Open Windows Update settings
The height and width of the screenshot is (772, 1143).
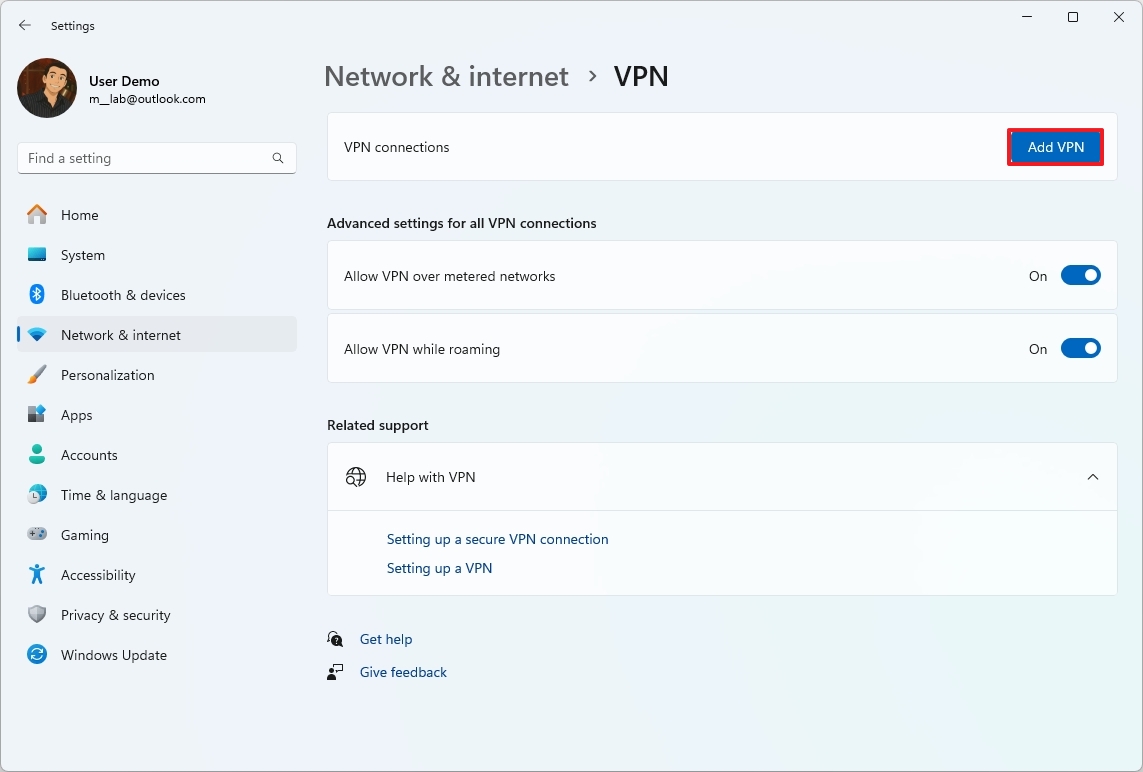113,654
